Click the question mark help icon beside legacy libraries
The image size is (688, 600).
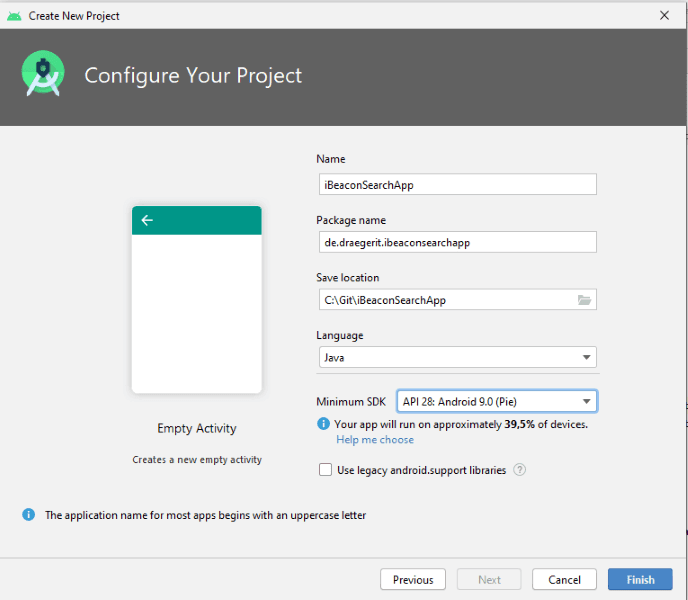tap(520, 470)
